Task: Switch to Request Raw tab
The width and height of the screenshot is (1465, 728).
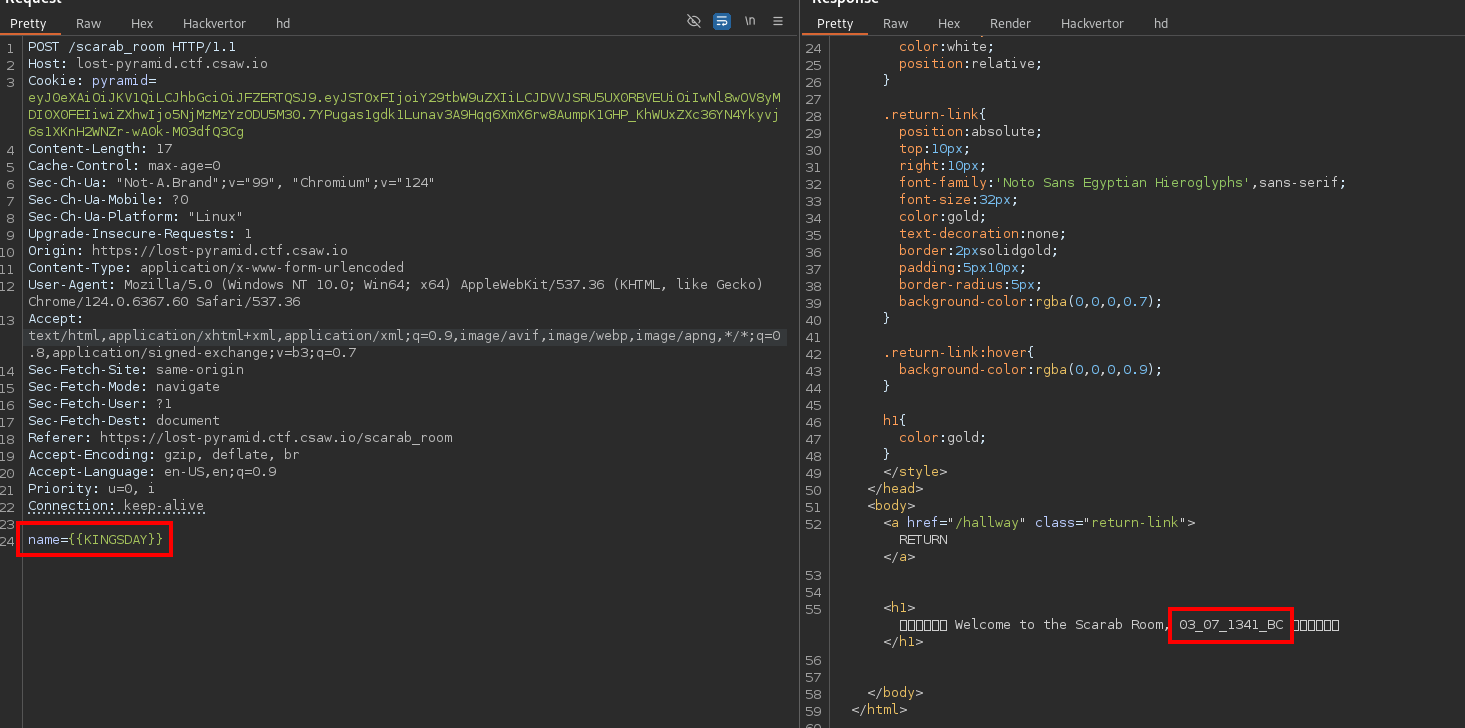Action: [89, 23]
